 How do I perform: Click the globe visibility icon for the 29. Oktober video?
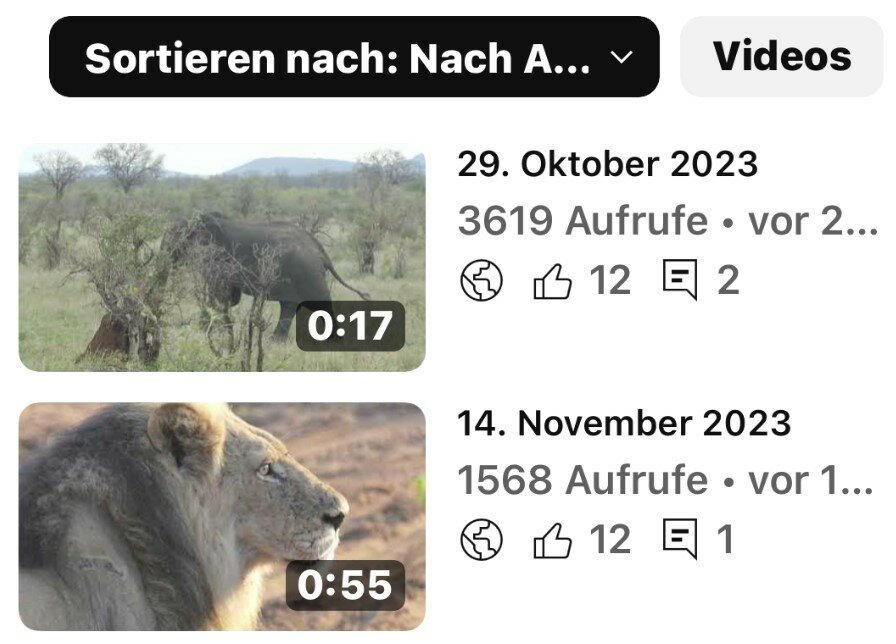pos(482,280)
